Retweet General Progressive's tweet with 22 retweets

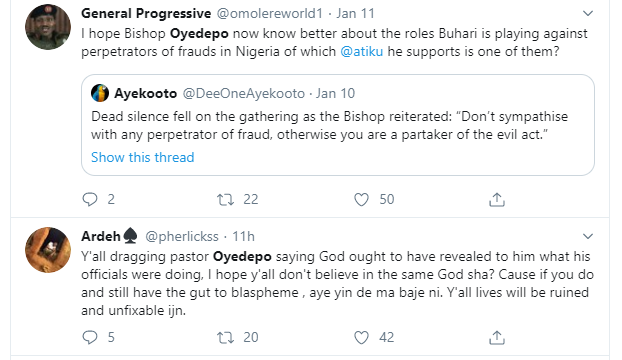[225, 199]
